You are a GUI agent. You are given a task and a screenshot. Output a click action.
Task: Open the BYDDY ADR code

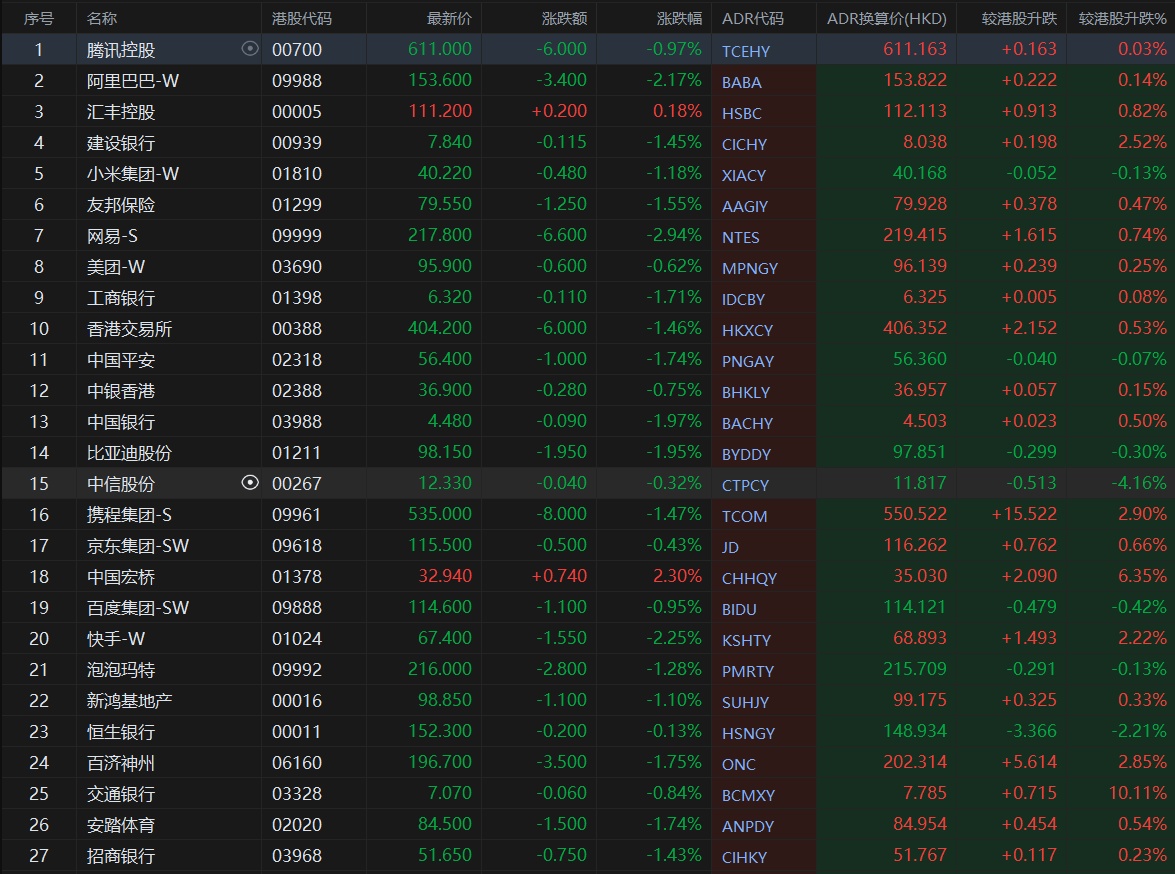(746, 454)
